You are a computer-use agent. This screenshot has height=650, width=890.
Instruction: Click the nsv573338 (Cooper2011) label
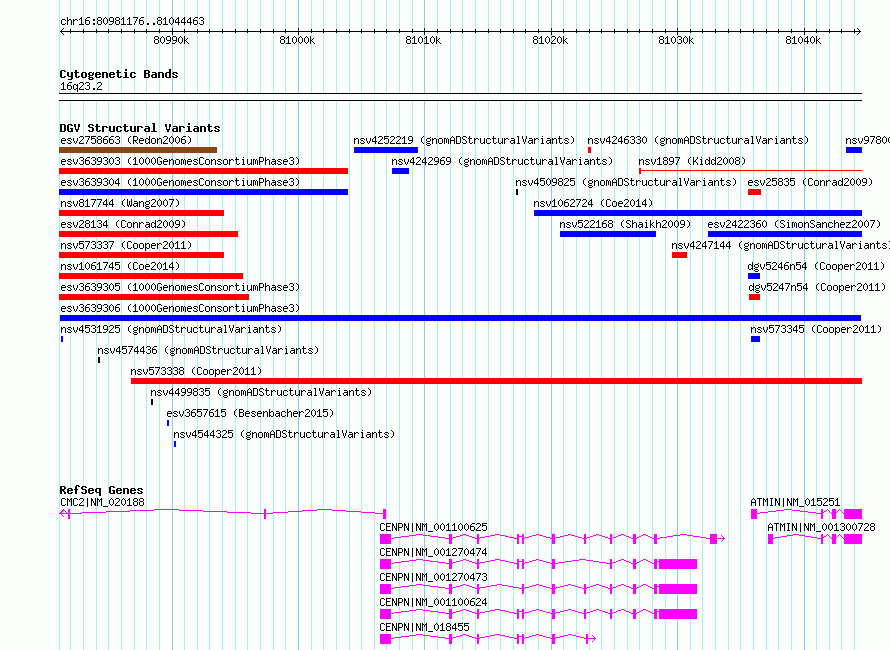tap(196, 371)
